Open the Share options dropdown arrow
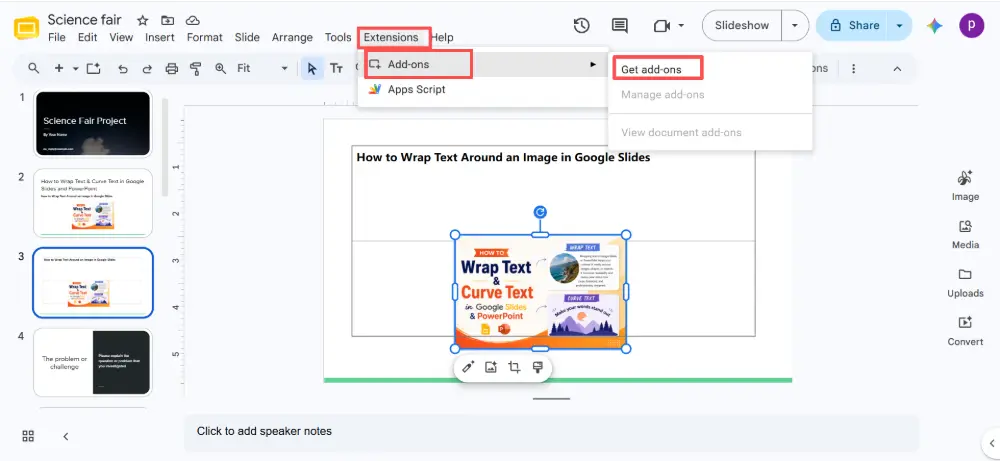This screenshot has height=461, width=1000. [x=900, y=26]
